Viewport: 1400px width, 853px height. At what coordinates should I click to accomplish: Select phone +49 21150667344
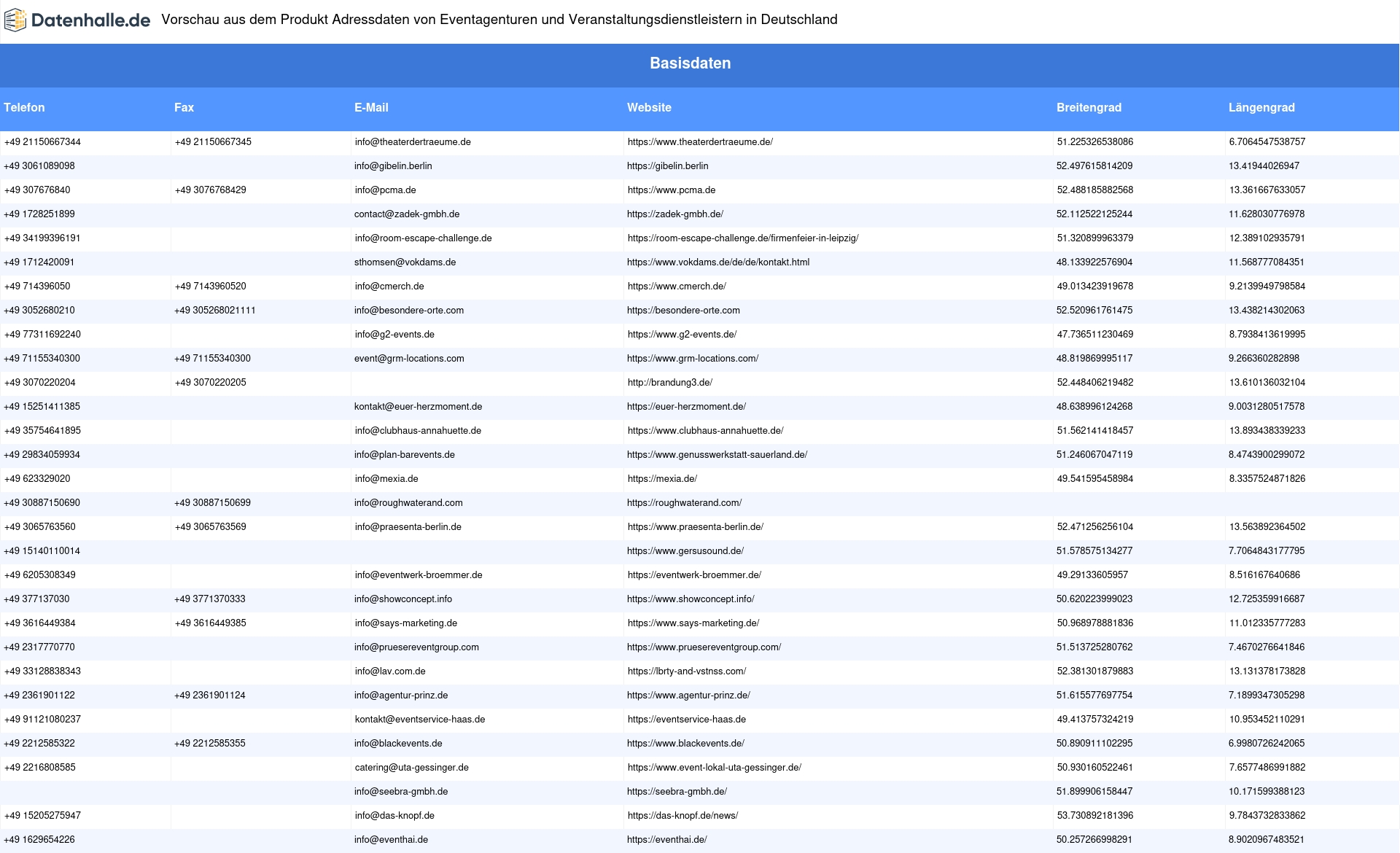pyautogui.click(x=42, y=142)
